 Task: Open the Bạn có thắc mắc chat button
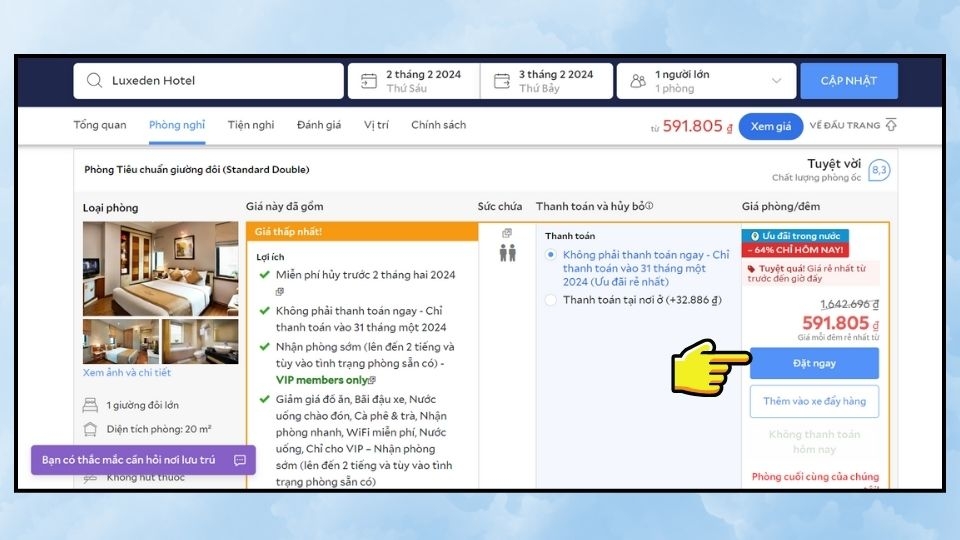pyautogui.click(x=143, y=460)
